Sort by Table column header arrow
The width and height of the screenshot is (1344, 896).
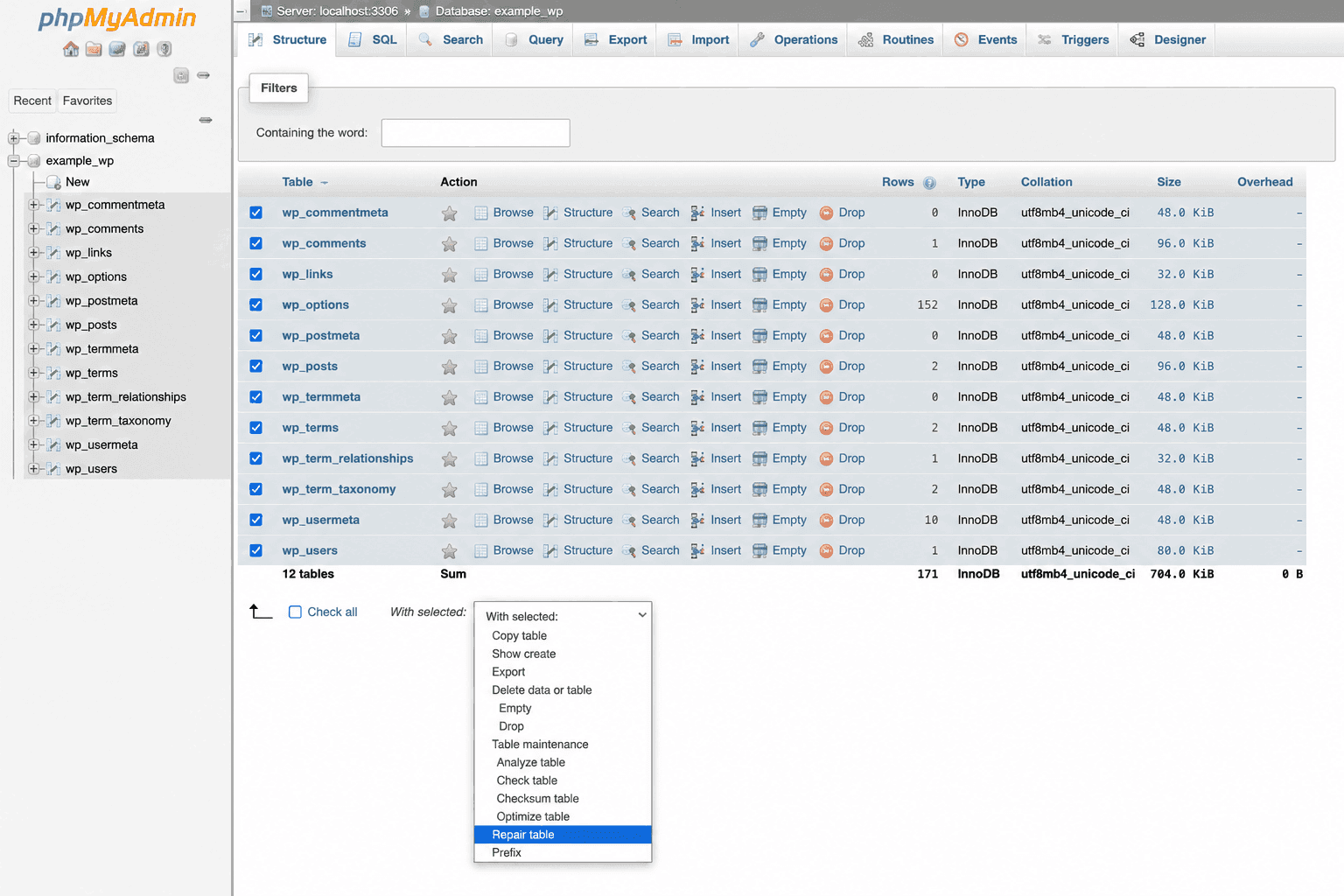(325, 183)
